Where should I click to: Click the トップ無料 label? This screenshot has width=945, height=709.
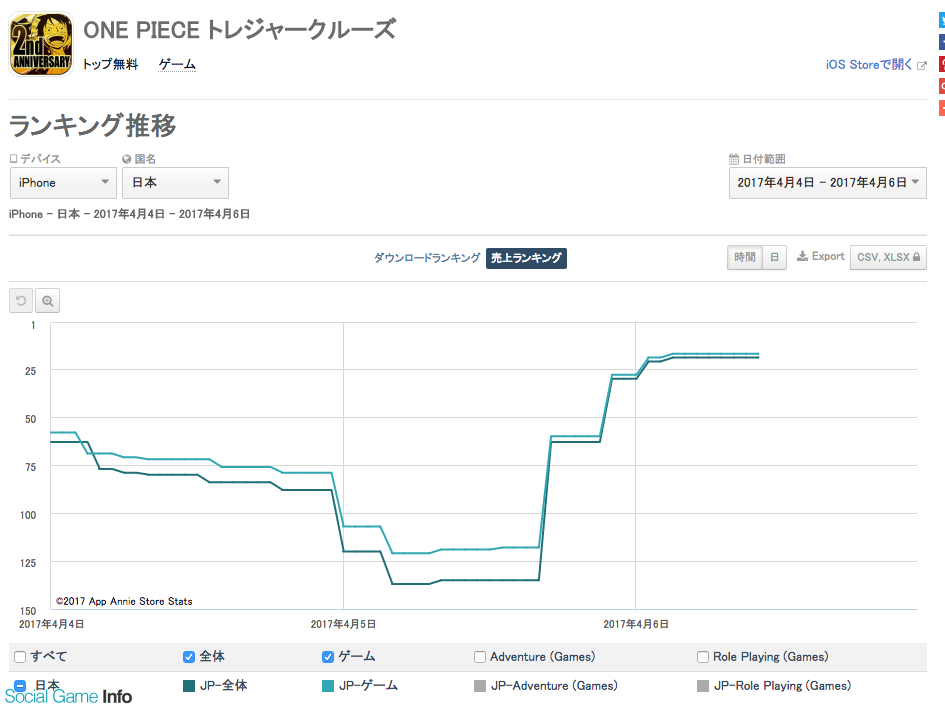[110, 65]
